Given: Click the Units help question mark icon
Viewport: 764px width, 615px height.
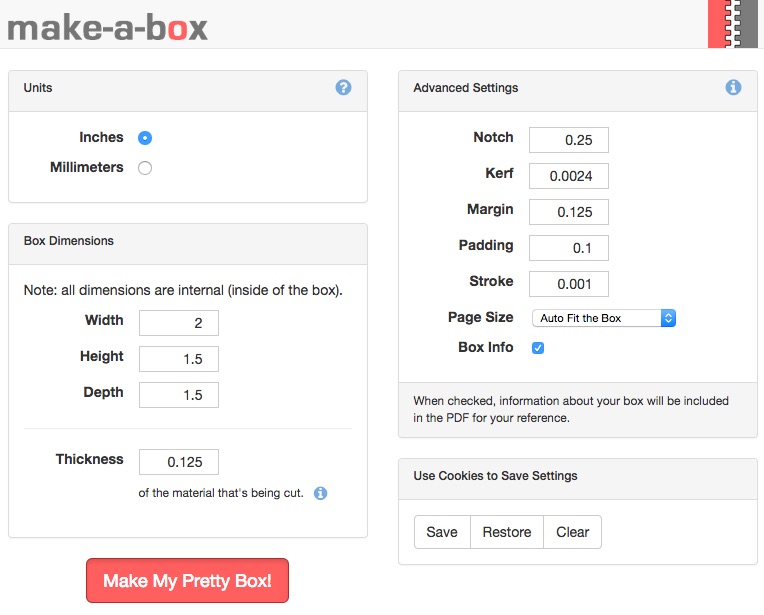Looking at the screenshot, I should (343, 88).
